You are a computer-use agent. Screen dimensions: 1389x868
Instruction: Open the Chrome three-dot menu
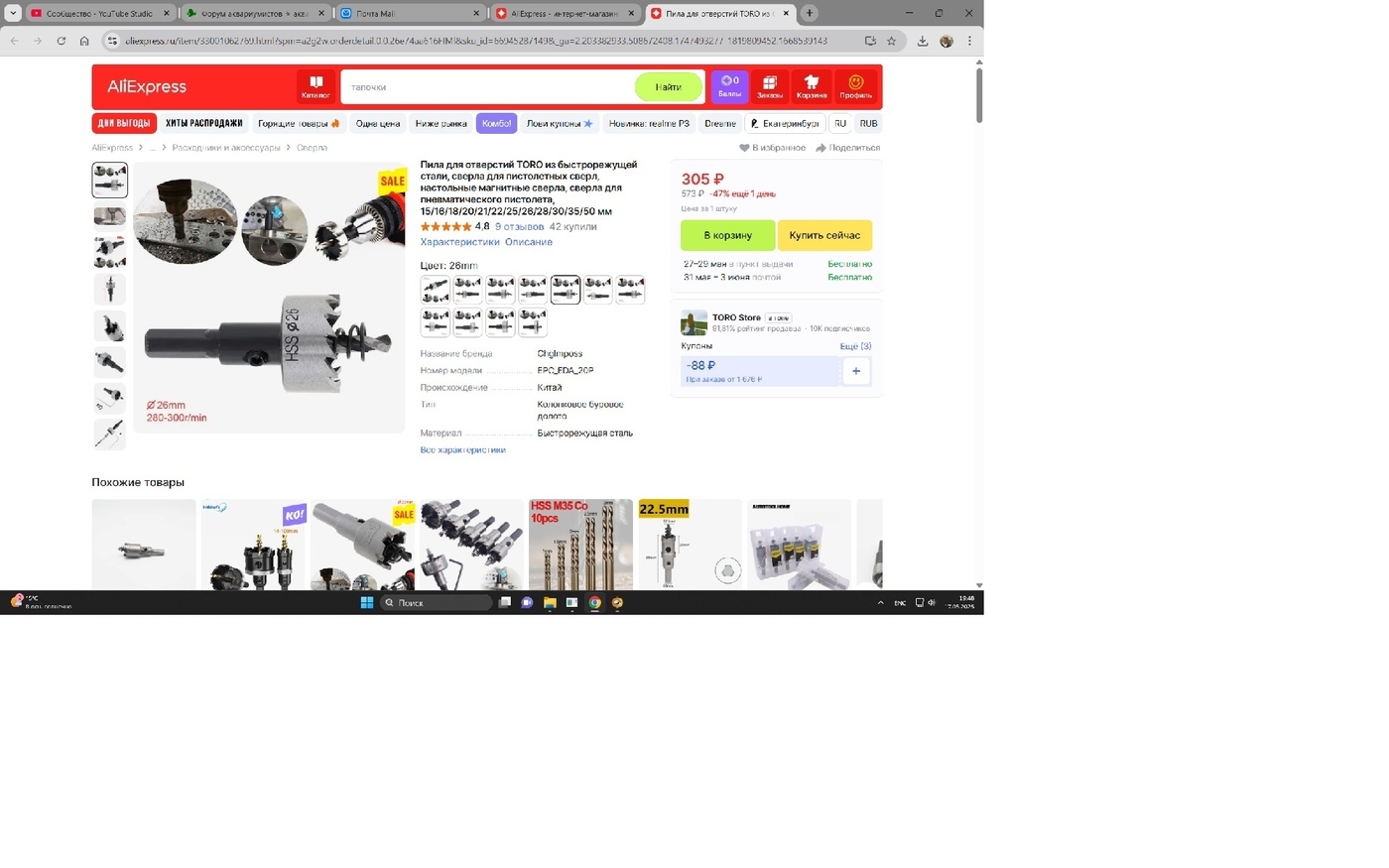[x=969, y=41]
